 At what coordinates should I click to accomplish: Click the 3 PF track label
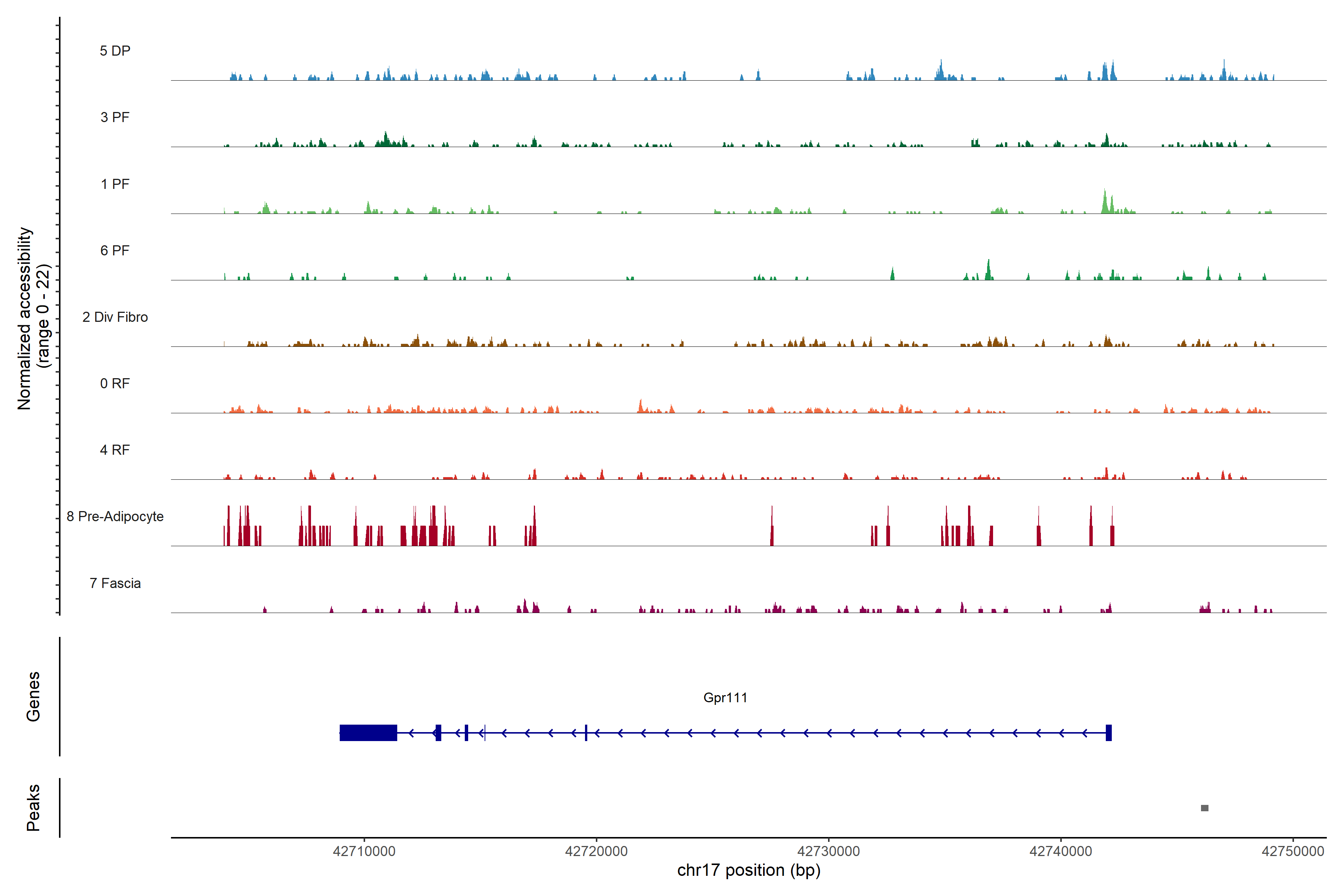[x=115, y=117]
